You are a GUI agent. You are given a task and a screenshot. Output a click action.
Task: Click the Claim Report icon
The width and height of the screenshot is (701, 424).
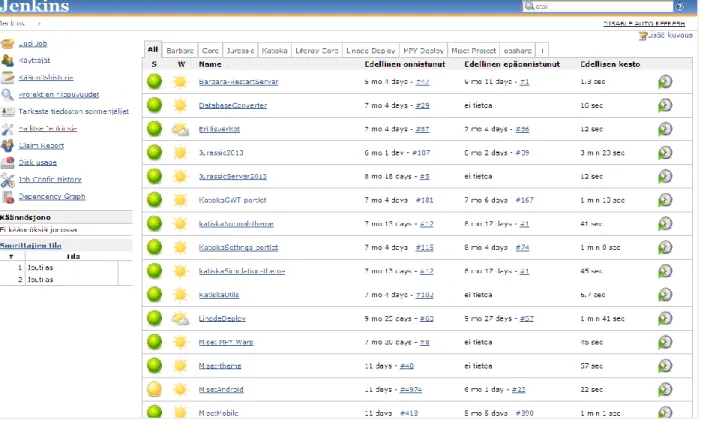click(x=8, y=145)
